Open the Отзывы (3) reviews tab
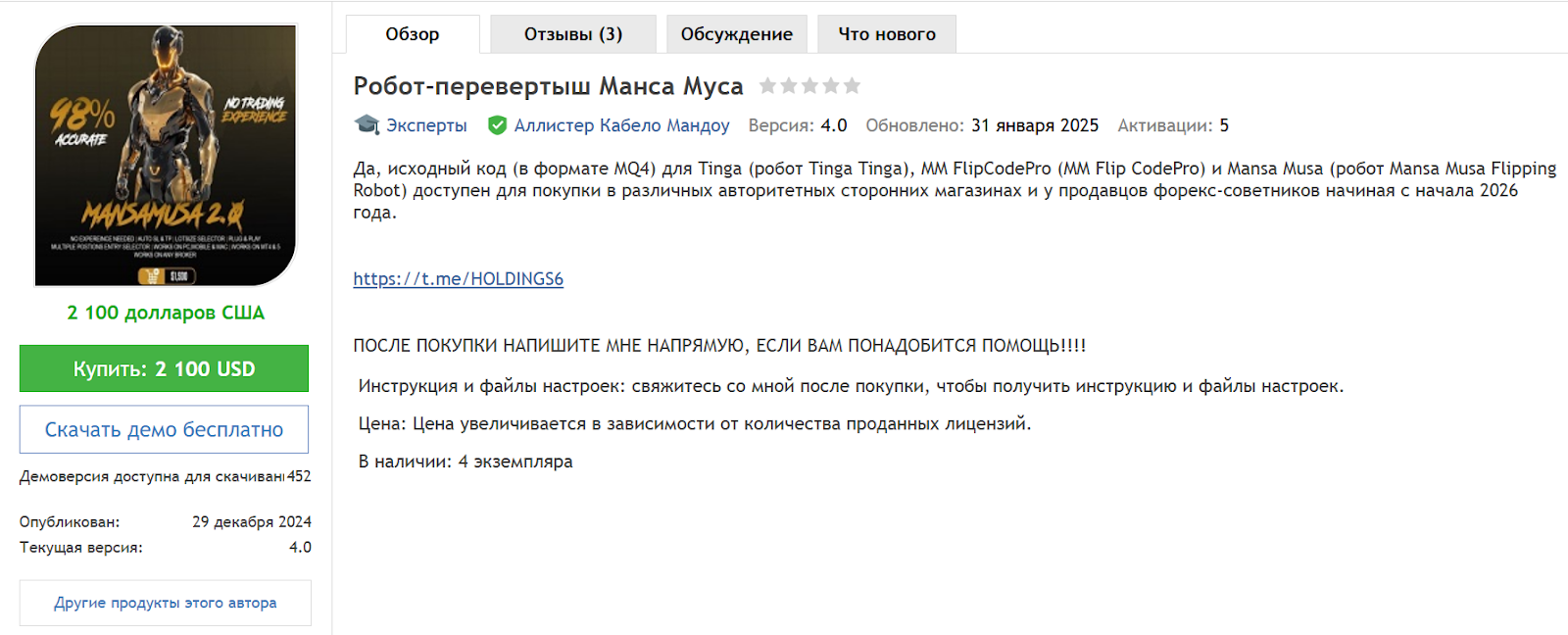This screenshot has height=635, width=1568. pyautogui.click(x=572, y=34)
